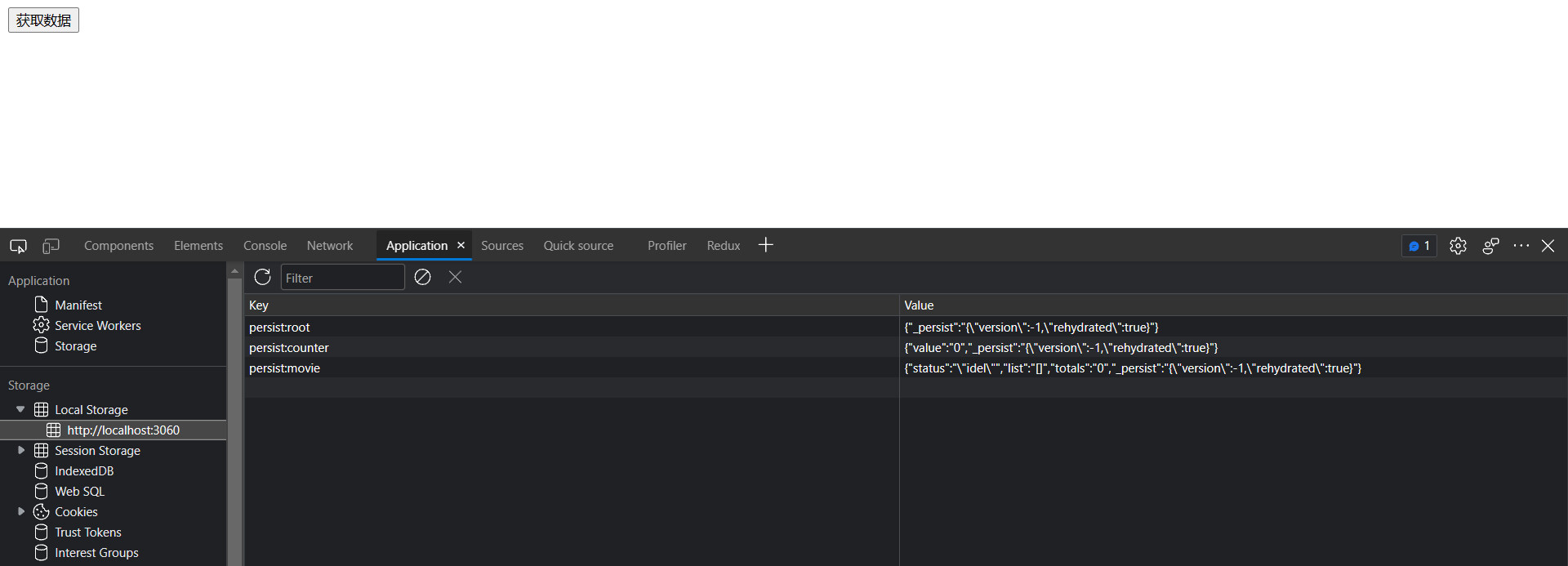Screen dimensions: 1568x566
Task: Open DevTools settings gear
Action: [1458, 246]
